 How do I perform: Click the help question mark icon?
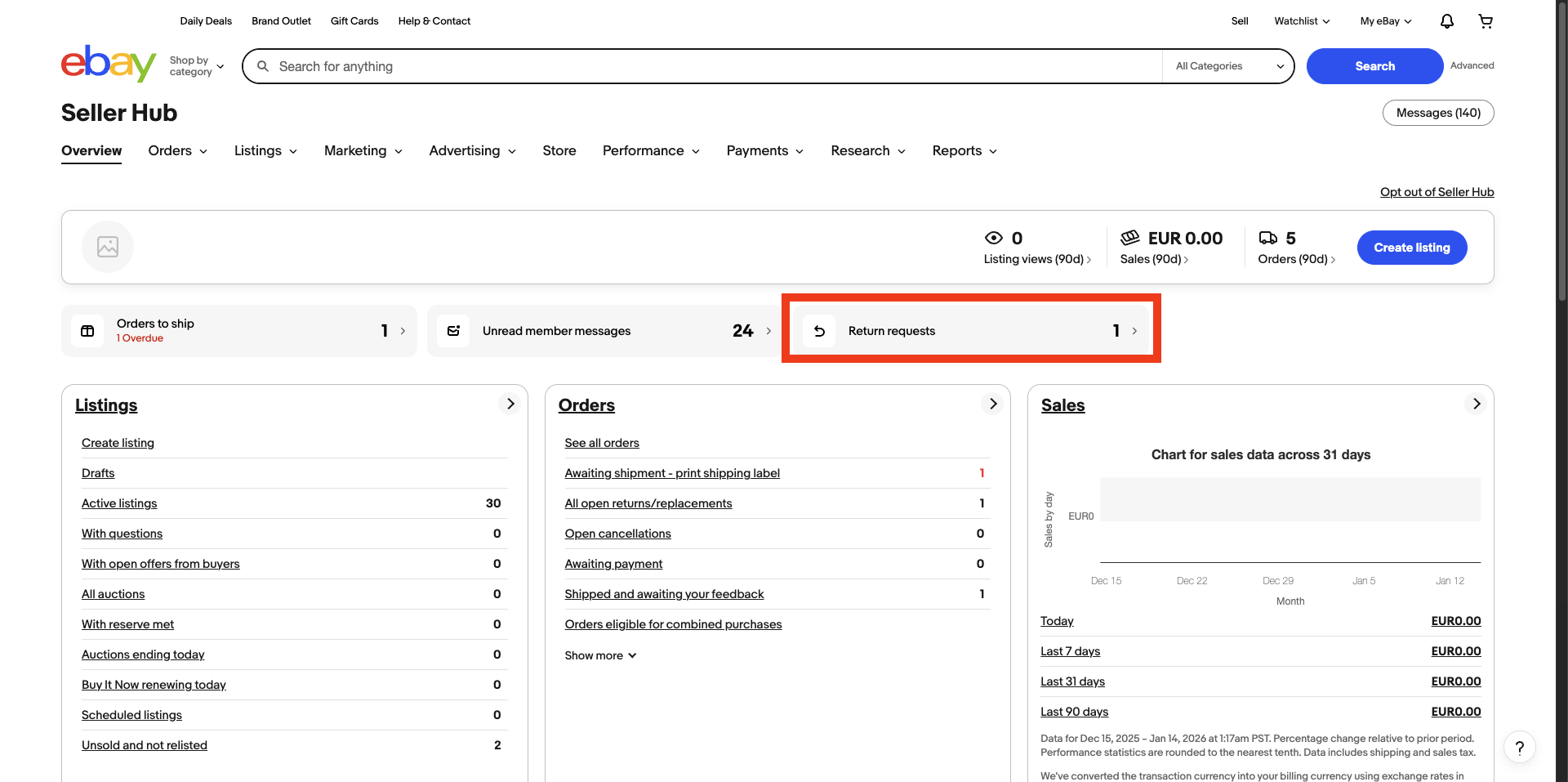click(x=1519, y=747)
